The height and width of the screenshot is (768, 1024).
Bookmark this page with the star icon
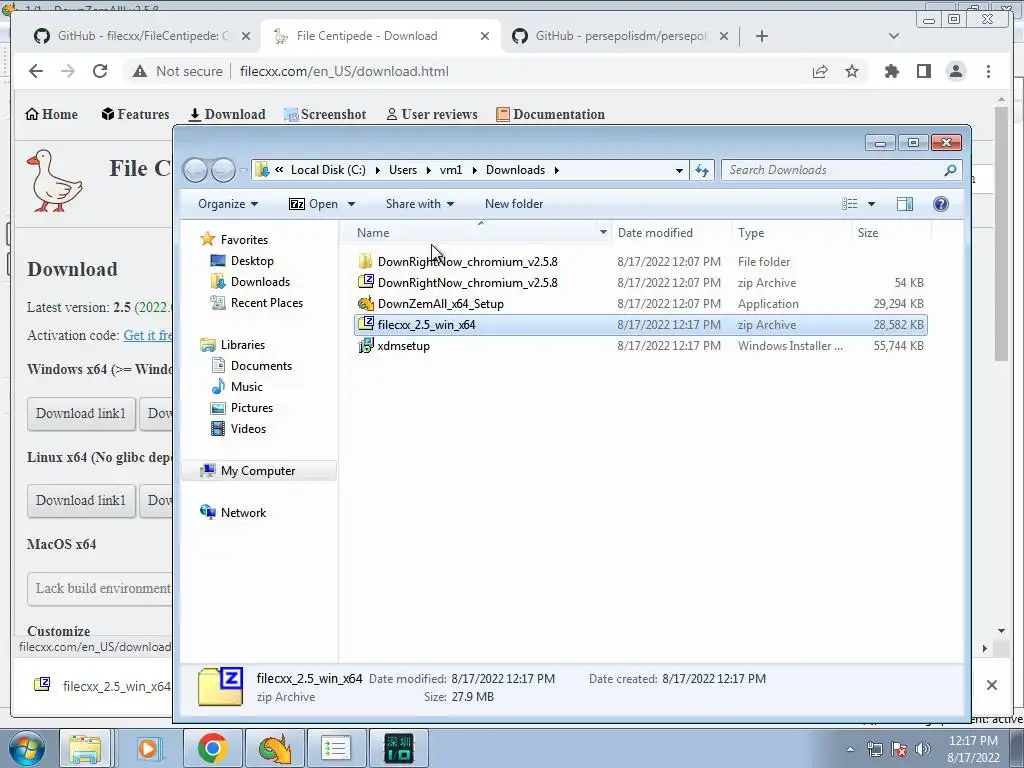[x=852, y=71]
